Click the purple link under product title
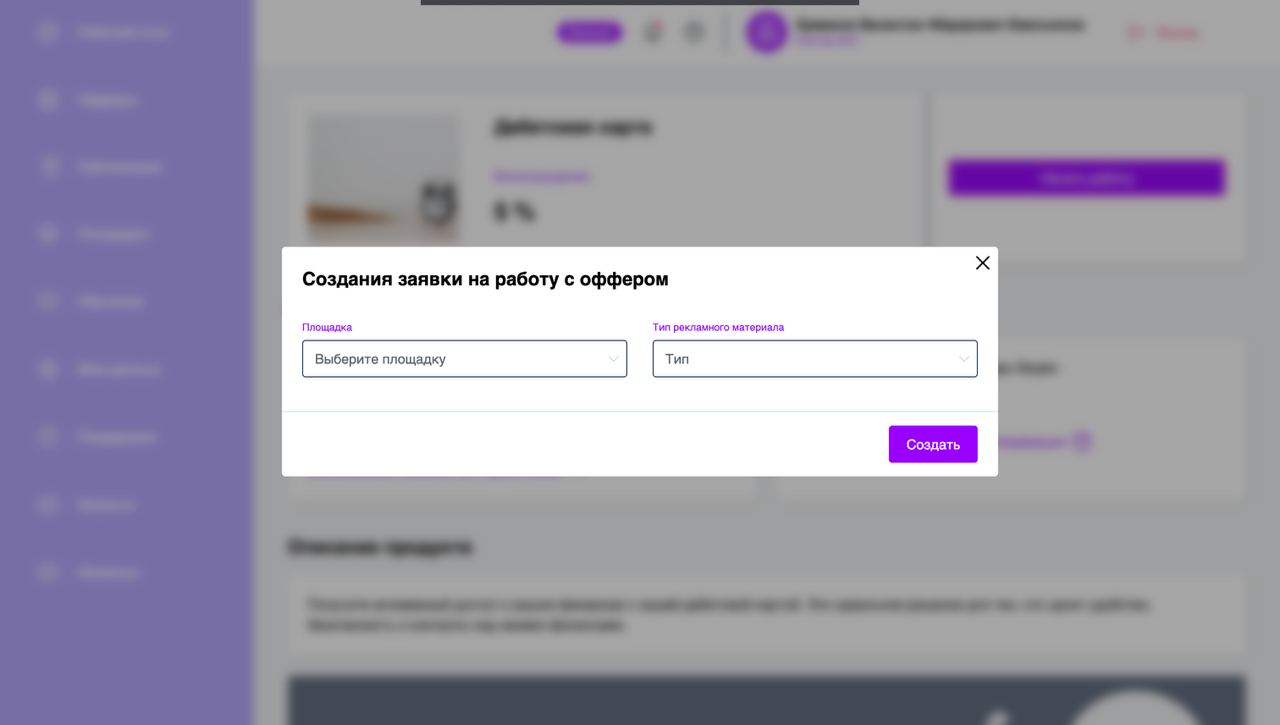The image size is (1280, 725). (541, 176)
